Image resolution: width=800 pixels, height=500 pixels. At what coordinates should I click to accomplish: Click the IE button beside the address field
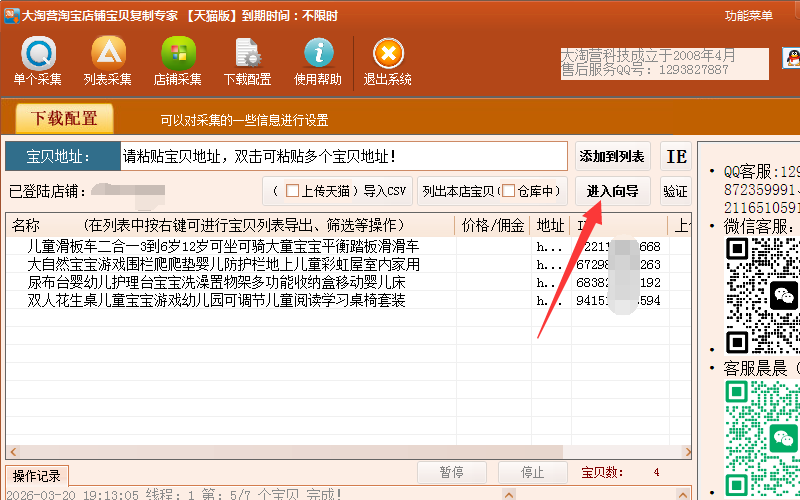[676, 157]
